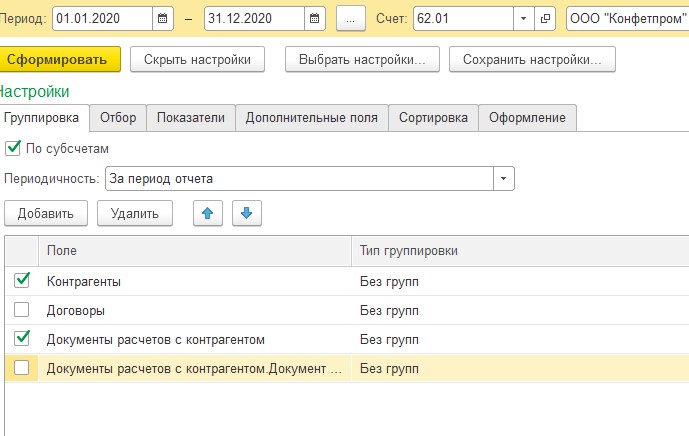The image size is (689, 436).
Task: Uncheck Документы расчетов с контрагентом field
Action: click(22, 339)
